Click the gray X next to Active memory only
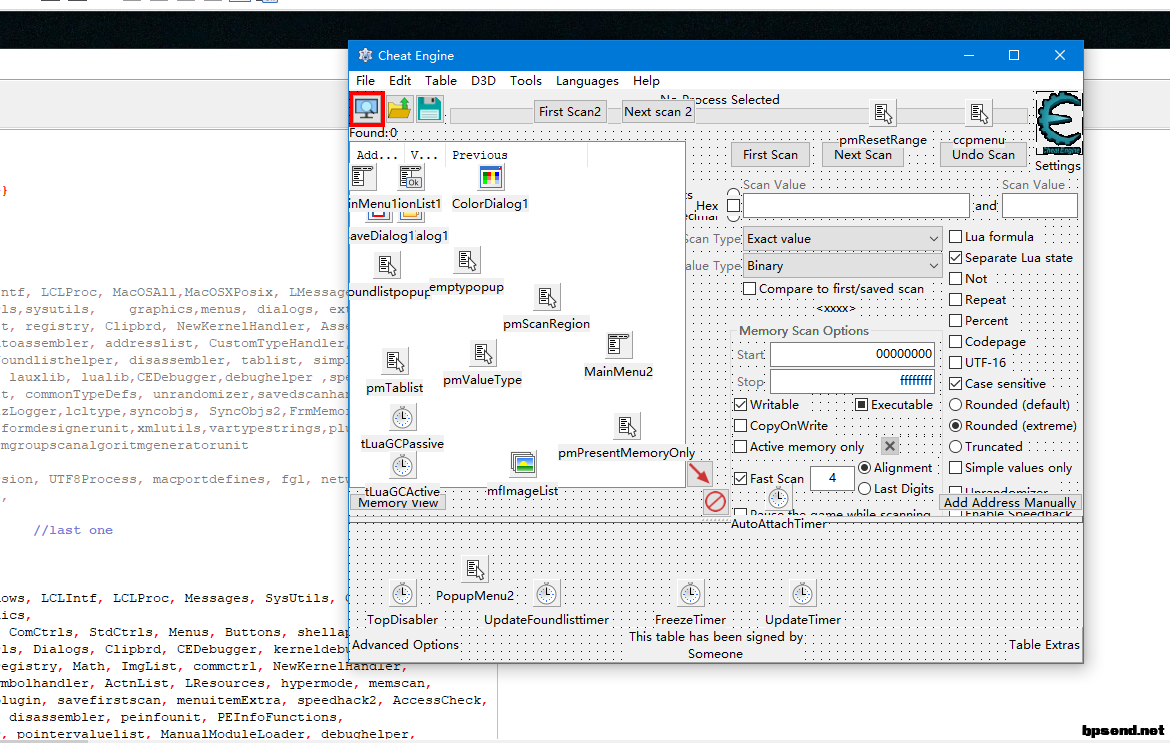Image resolution: width=1170 pixels, height=743 pixels. coord(889,446)
